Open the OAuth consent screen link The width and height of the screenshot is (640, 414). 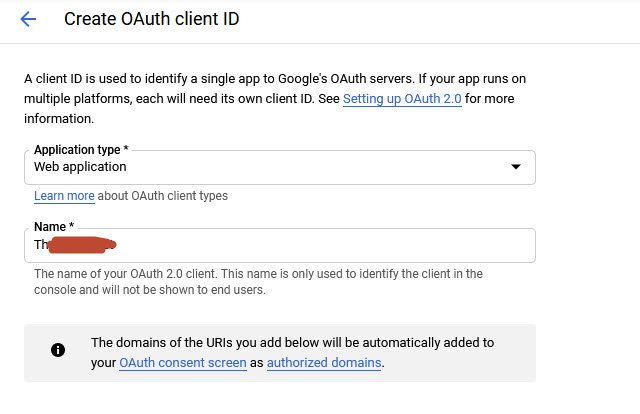tap(182, 363)
